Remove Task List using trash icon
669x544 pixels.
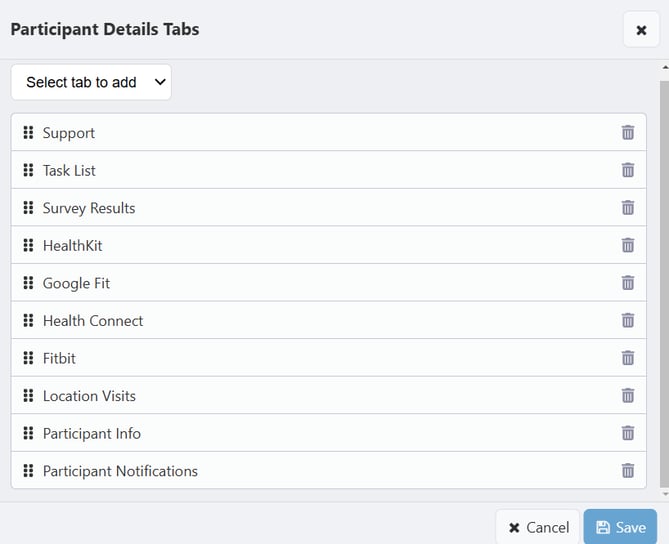coord(628,170)
